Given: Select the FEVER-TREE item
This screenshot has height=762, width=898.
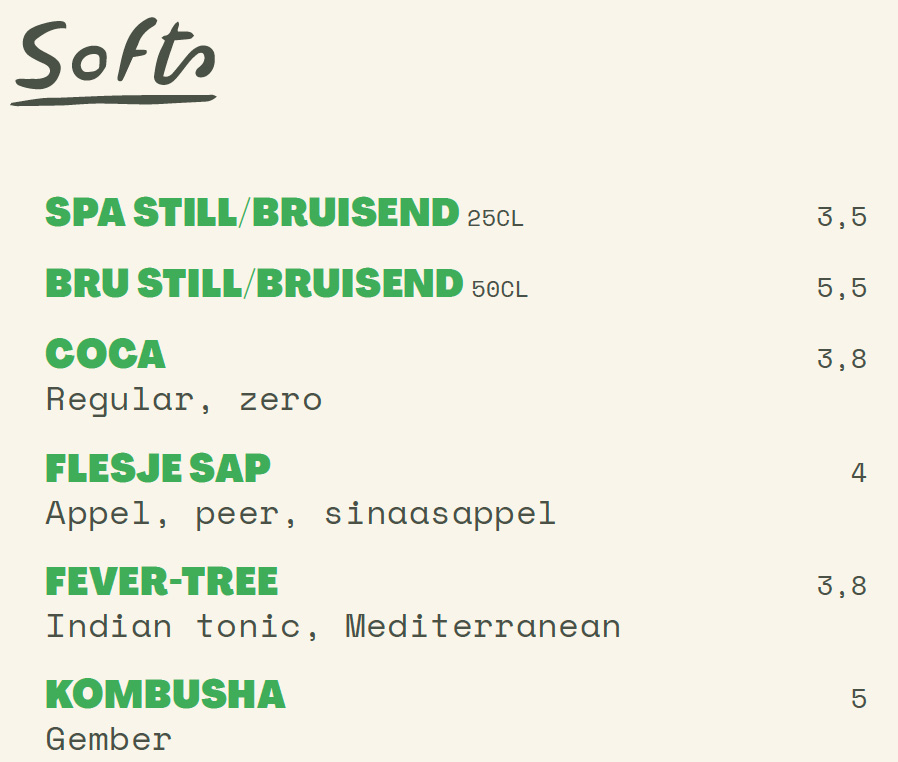Looking at the screenshot, I should [162, 582].
